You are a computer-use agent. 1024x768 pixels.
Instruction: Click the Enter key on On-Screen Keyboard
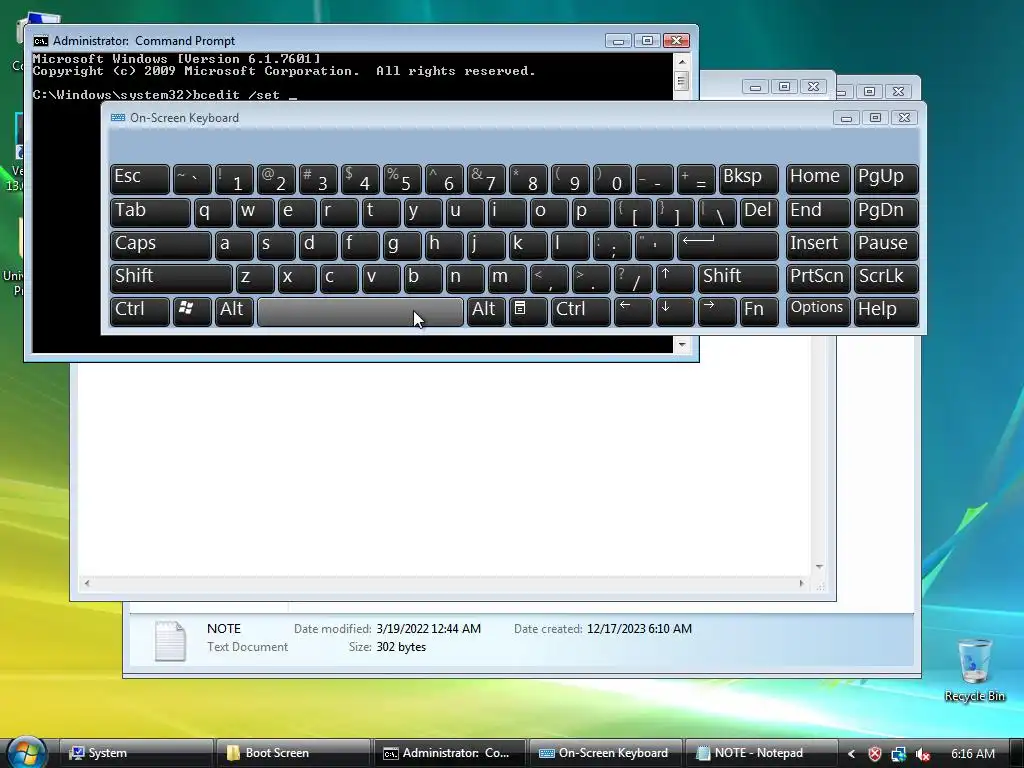pos(728,246)
